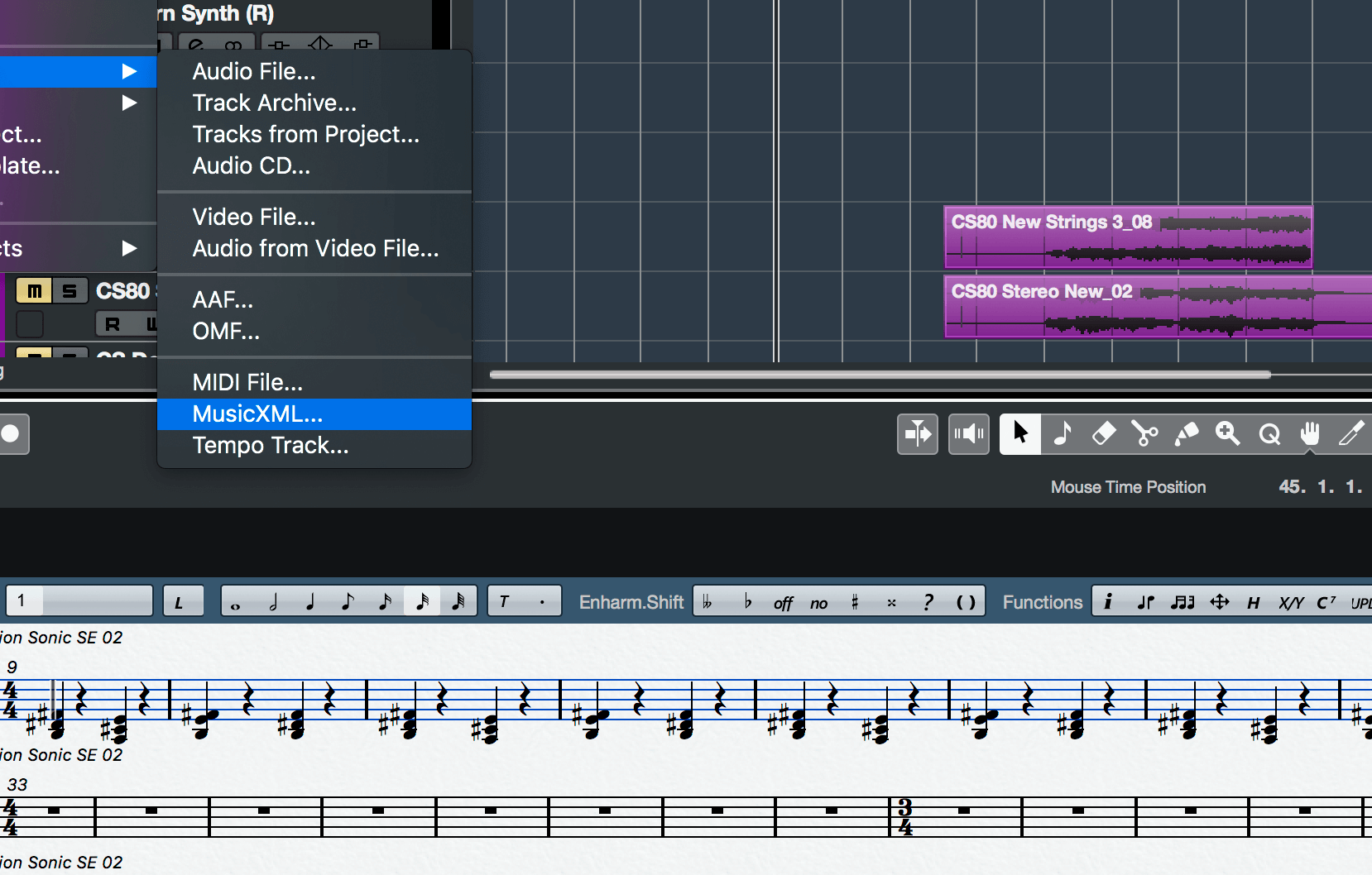The width and height of the screenshot is (1372, 875).
Task: Expand the highlighted Import submenu arrow
Action: pyautogui.click(x=129, y=71)
